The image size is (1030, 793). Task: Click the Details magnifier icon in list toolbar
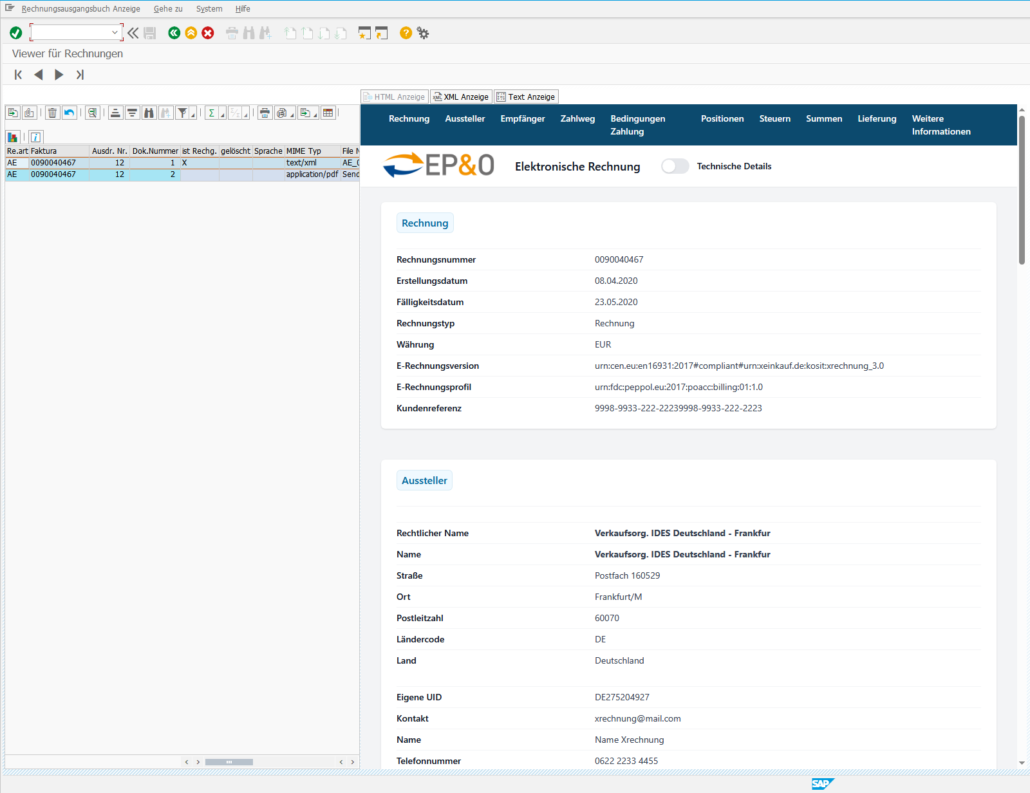point(93,113)
